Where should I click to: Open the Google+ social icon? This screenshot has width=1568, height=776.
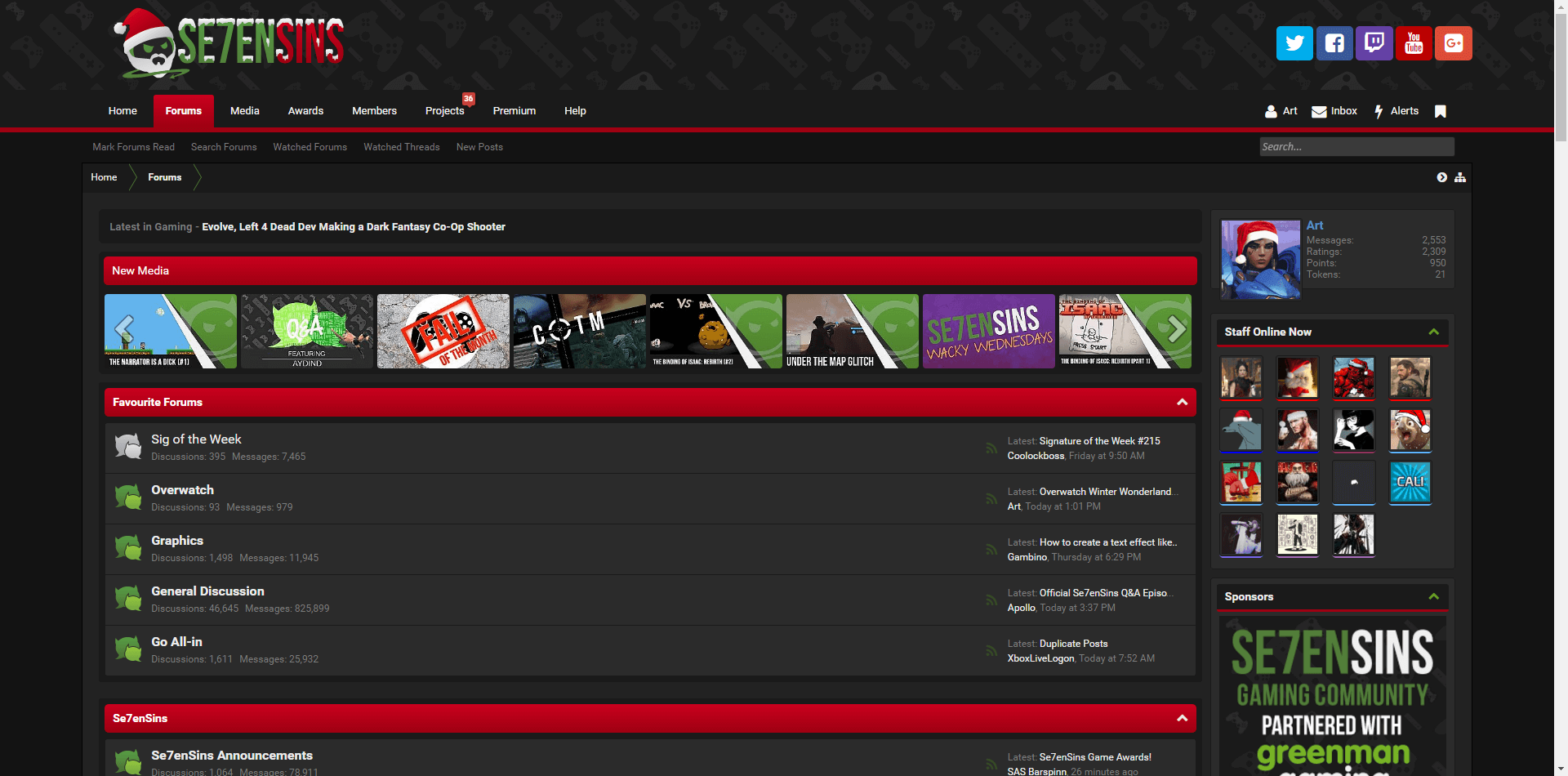[x=1454, y=43]
